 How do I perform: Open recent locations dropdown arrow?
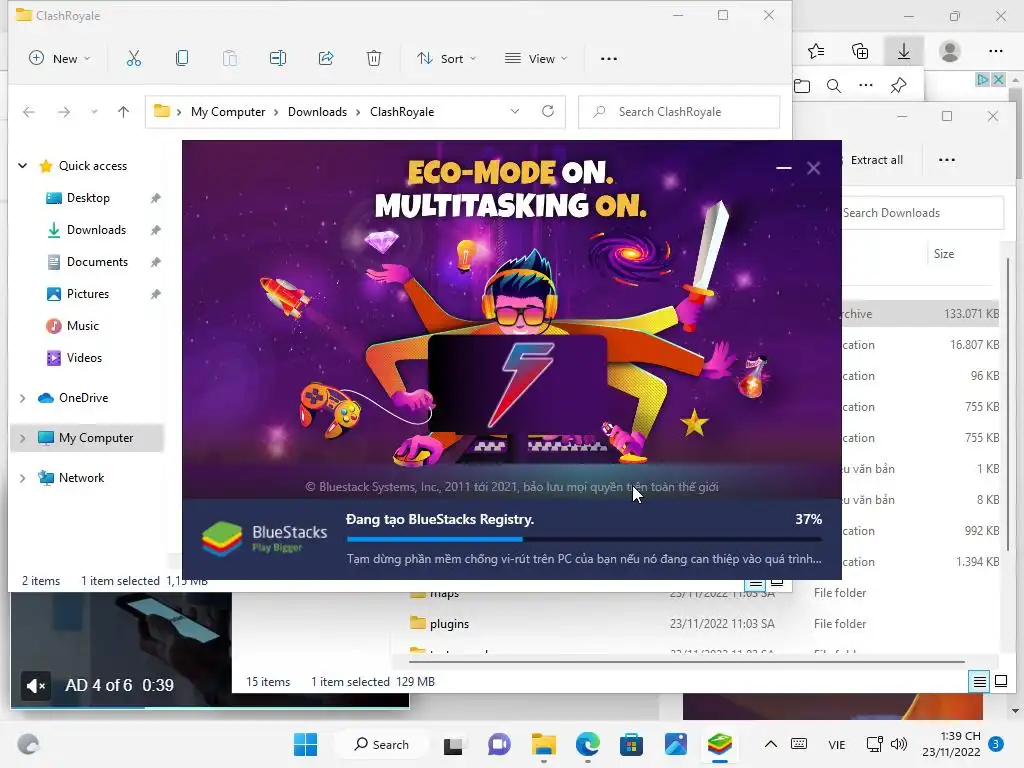pyautogui.click(x=95, y=112)
